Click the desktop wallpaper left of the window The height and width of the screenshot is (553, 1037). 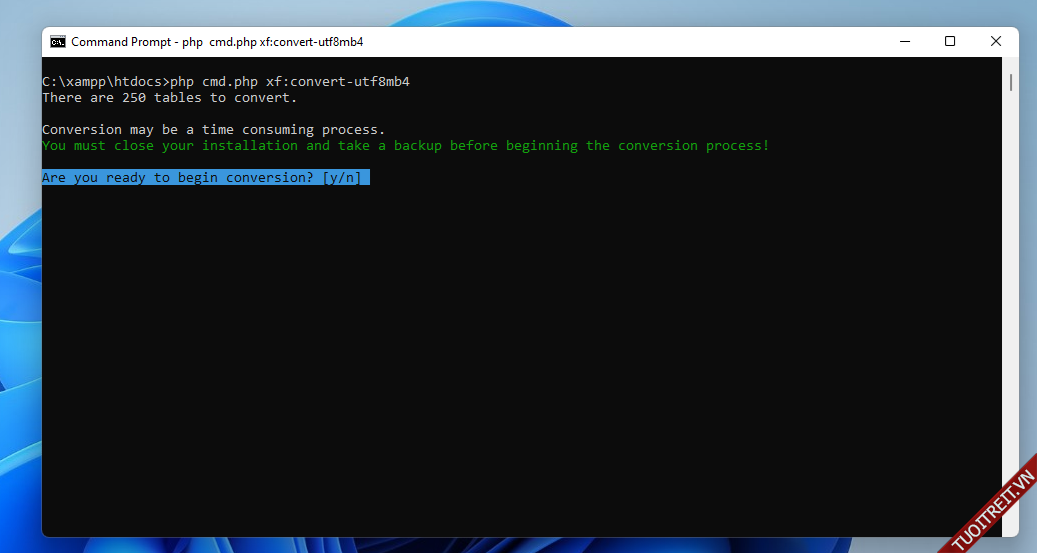tap(20, 300)
